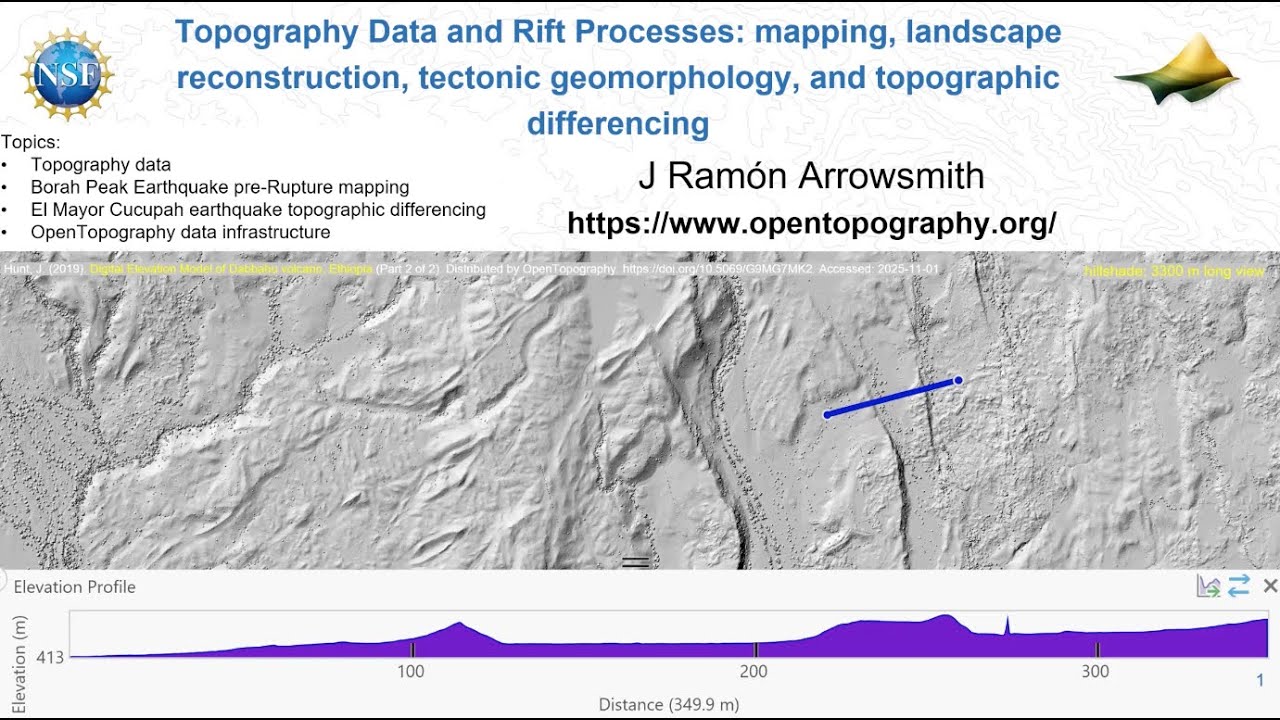Viewport: 1280px width, 720px height.
Task: Click 'Borah Peak Earthquake pre-Rupture mapping' bullet
Action: pyautogui.click(x=220, y=187)
